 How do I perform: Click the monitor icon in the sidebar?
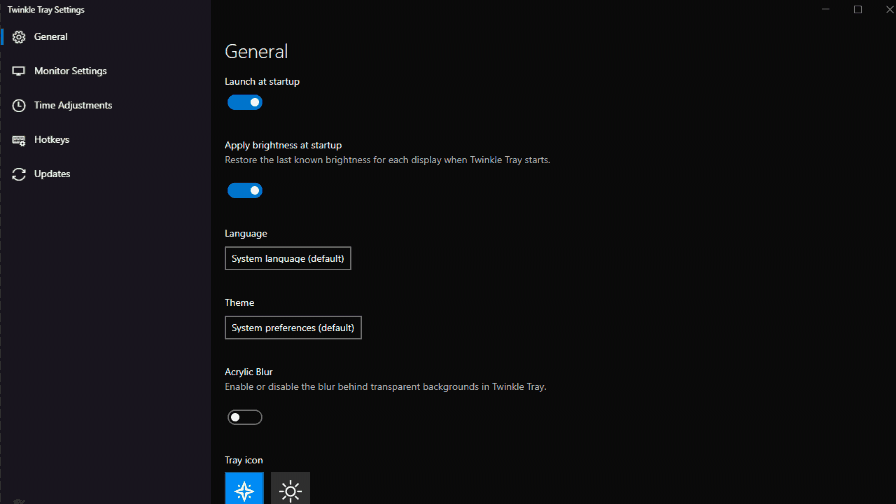tap(18, 71)
